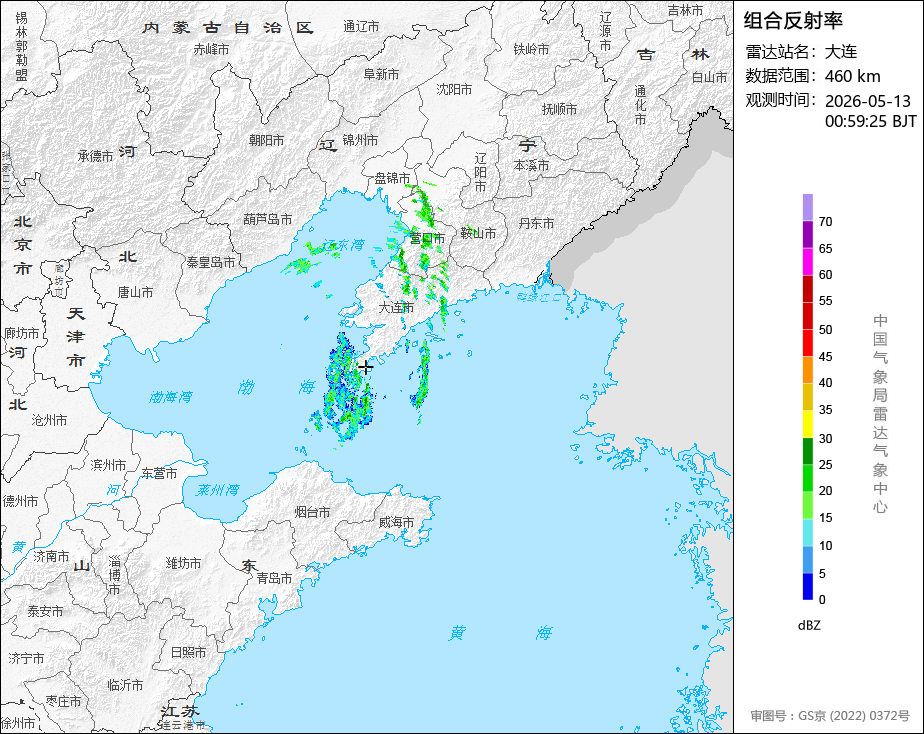The height and width of the screenshot is (734, 924).
Task: Select the '赤峰市' city label
Action: pyautogui.click(x=211, y=49)
